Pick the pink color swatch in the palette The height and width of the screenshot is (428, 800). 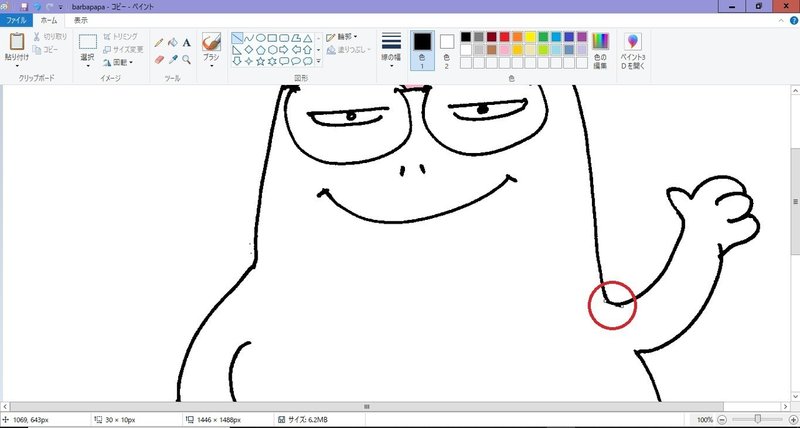click(x=505, y=49)
